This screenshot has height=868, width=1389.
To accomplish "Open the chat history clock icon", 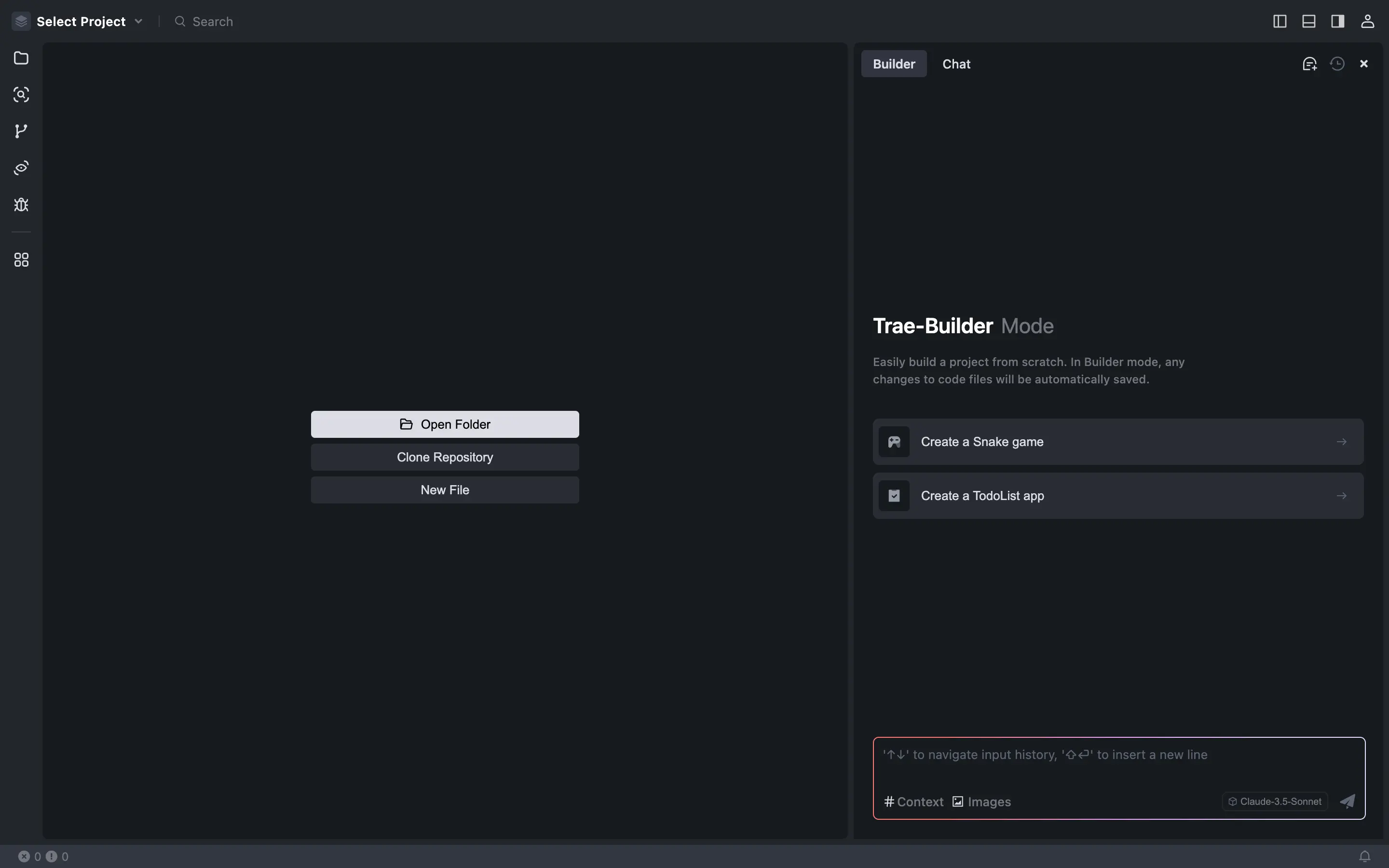I will [1337, 64].
